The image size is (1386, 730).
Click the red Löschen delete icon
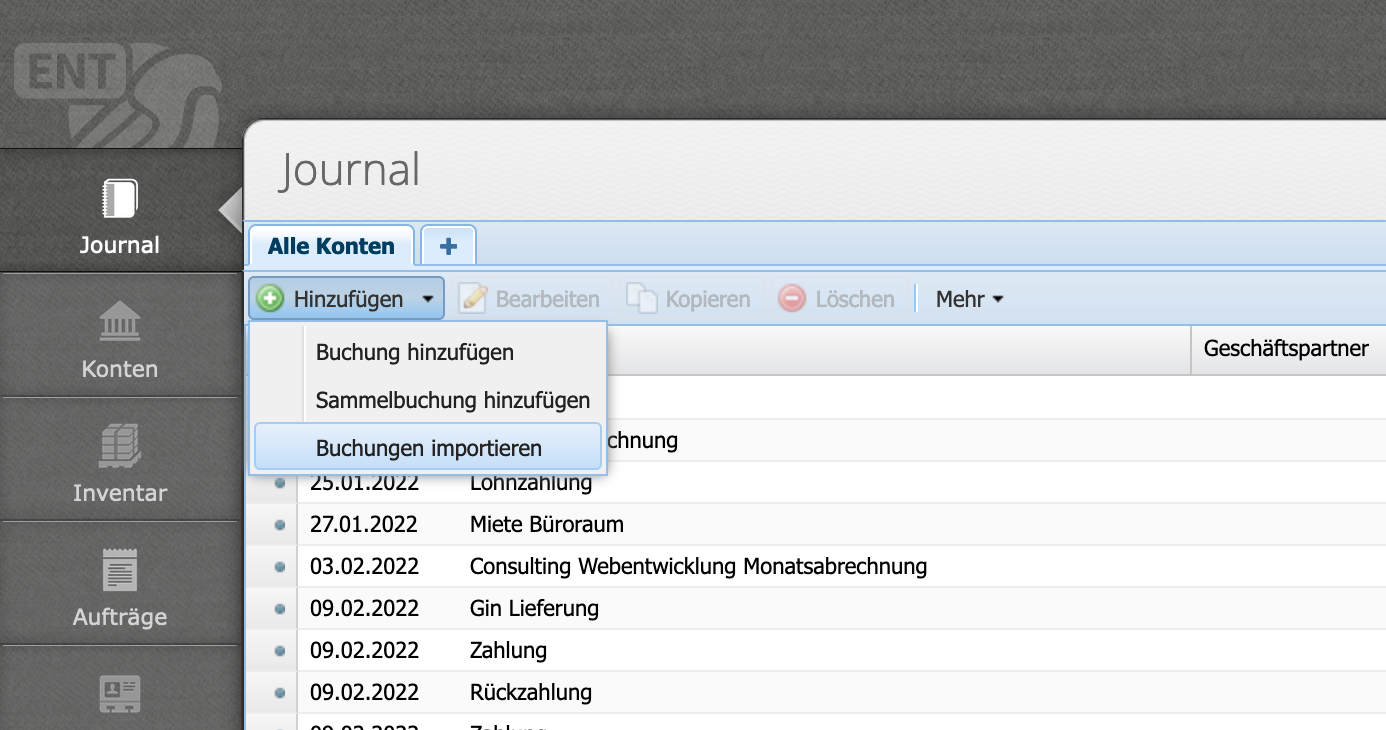click(791, 298)
